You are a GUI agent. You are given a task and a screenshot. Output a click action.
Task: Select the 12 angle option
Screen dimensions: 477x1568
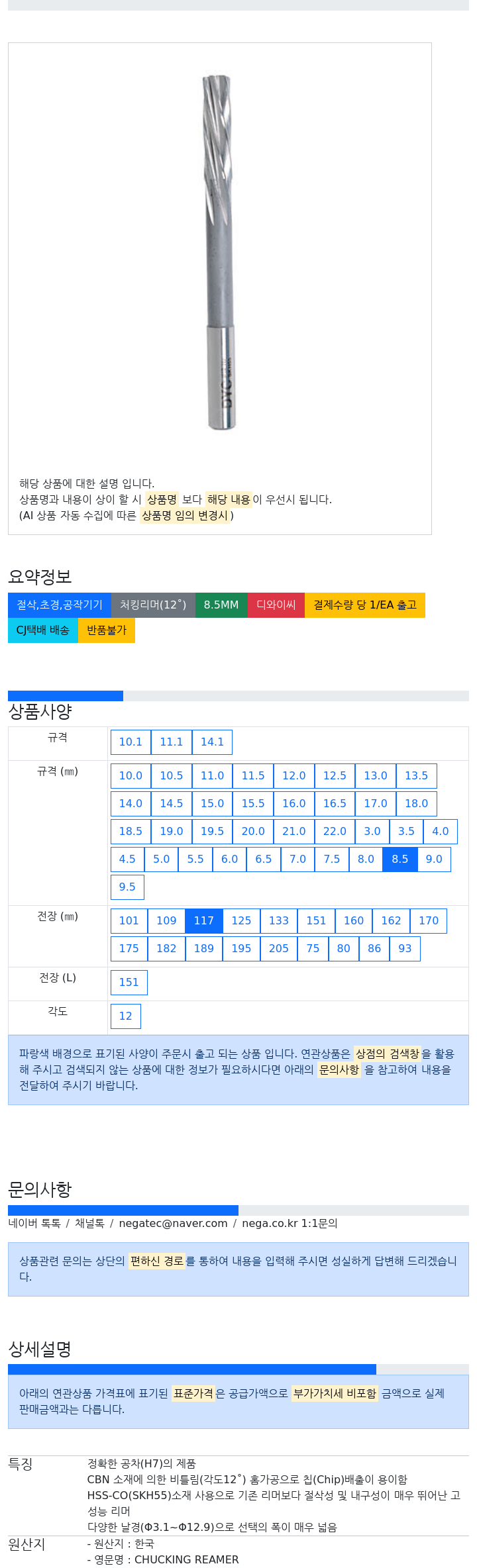point(126,1016)
